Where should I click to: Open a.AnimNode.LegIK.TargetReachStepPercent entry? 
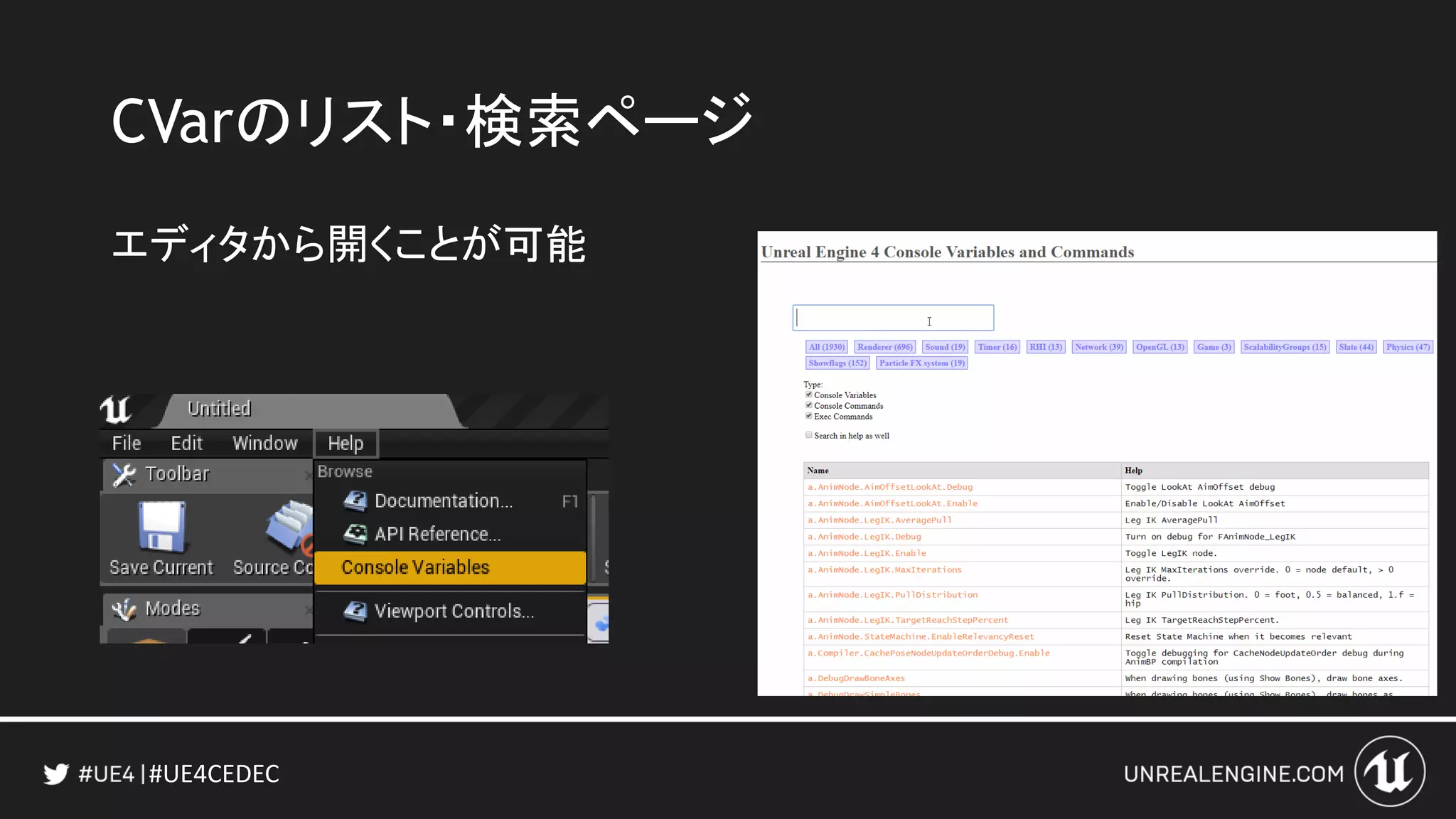[x=908, y=620]
